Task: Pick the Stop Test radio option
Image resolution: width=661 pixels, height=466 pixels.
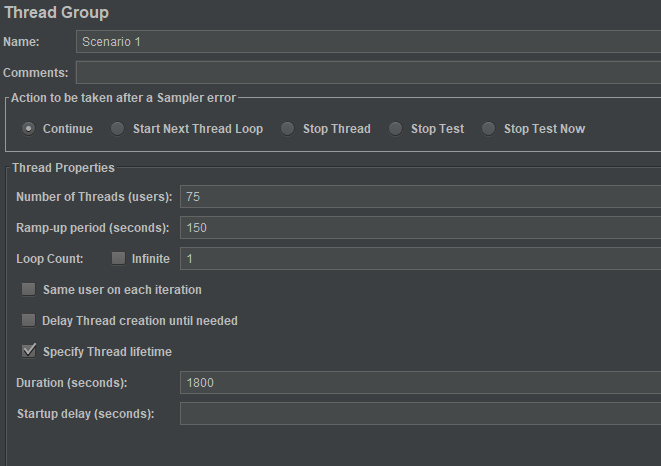Action: [396, 129]
